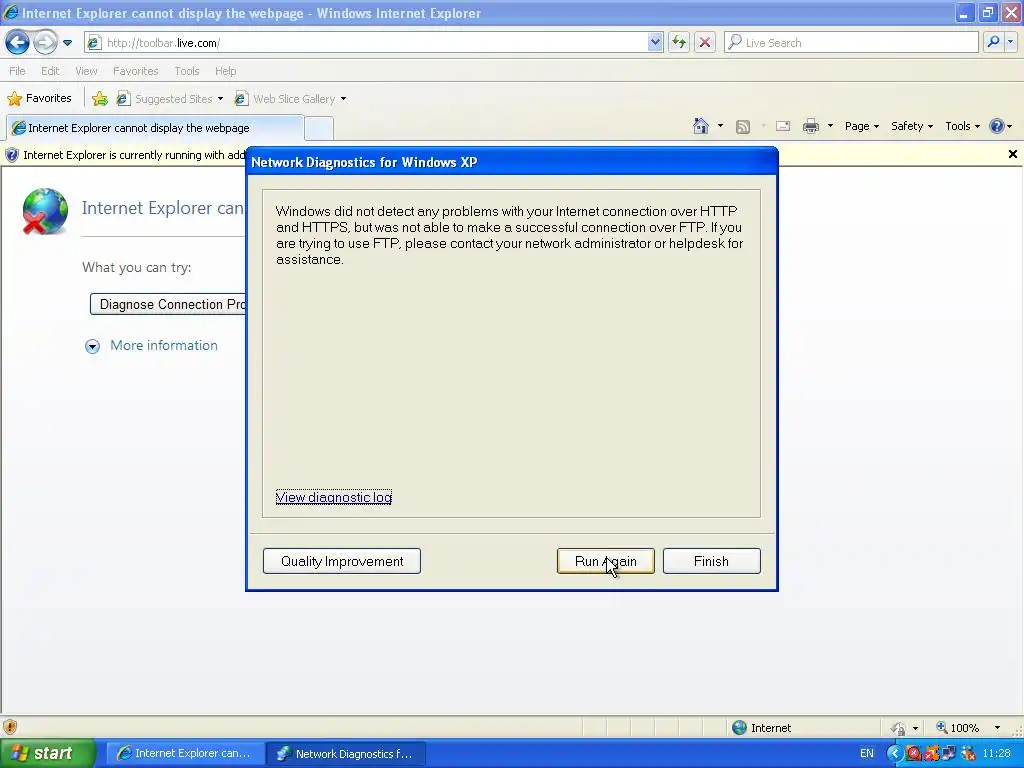Image resolution: width=1024 pixels, height=768 pixels.
Task: Open the Page command bar menu
Action: [x=861, y=127]
